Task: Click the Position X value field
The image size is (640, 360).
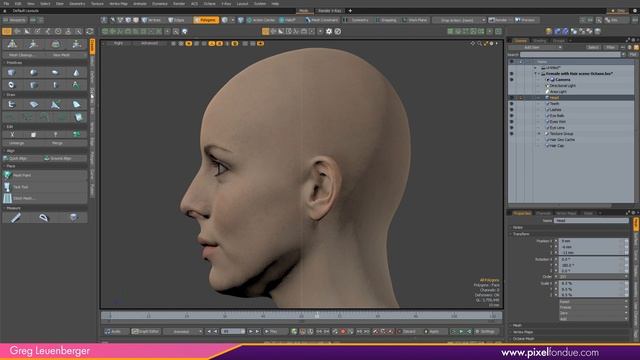Action: (x=593, y=241)
